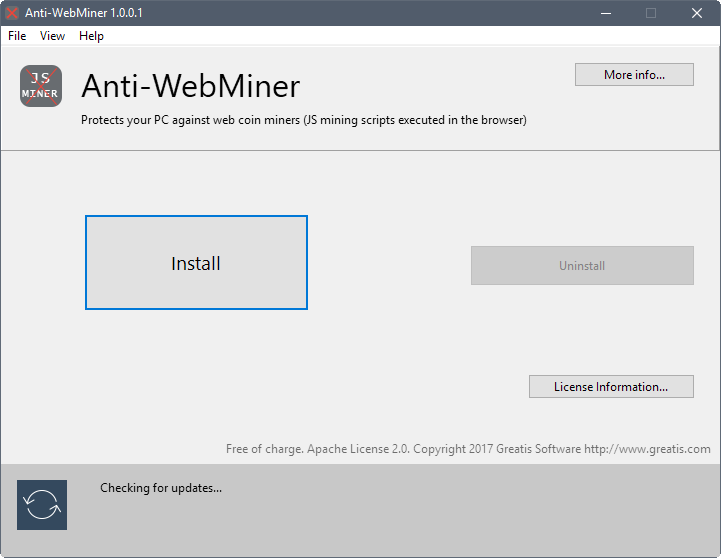Click the disabled maximize window button
This screenshot has width=721, height=558.
[x=651, y=13]
